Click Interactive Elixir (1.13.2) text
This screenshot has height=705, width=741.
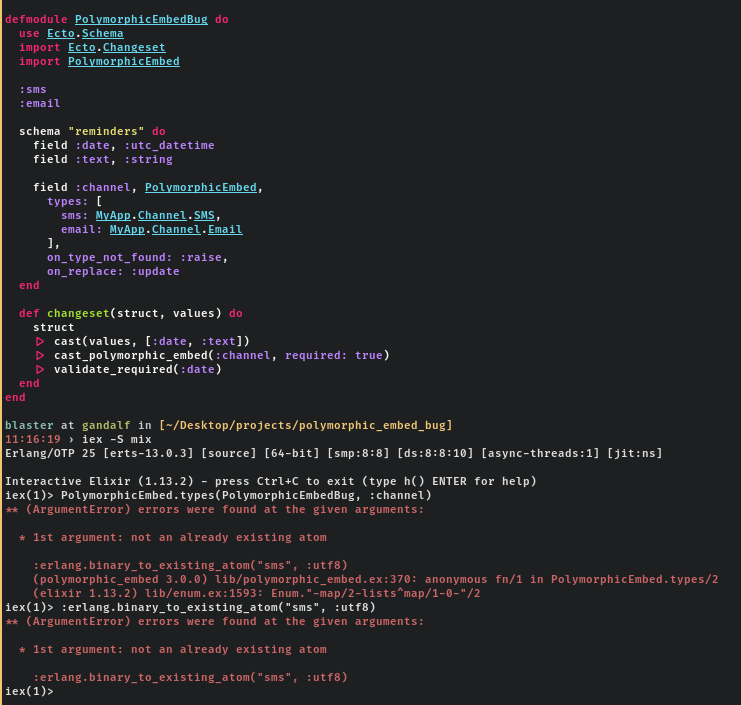click(99, 481)
